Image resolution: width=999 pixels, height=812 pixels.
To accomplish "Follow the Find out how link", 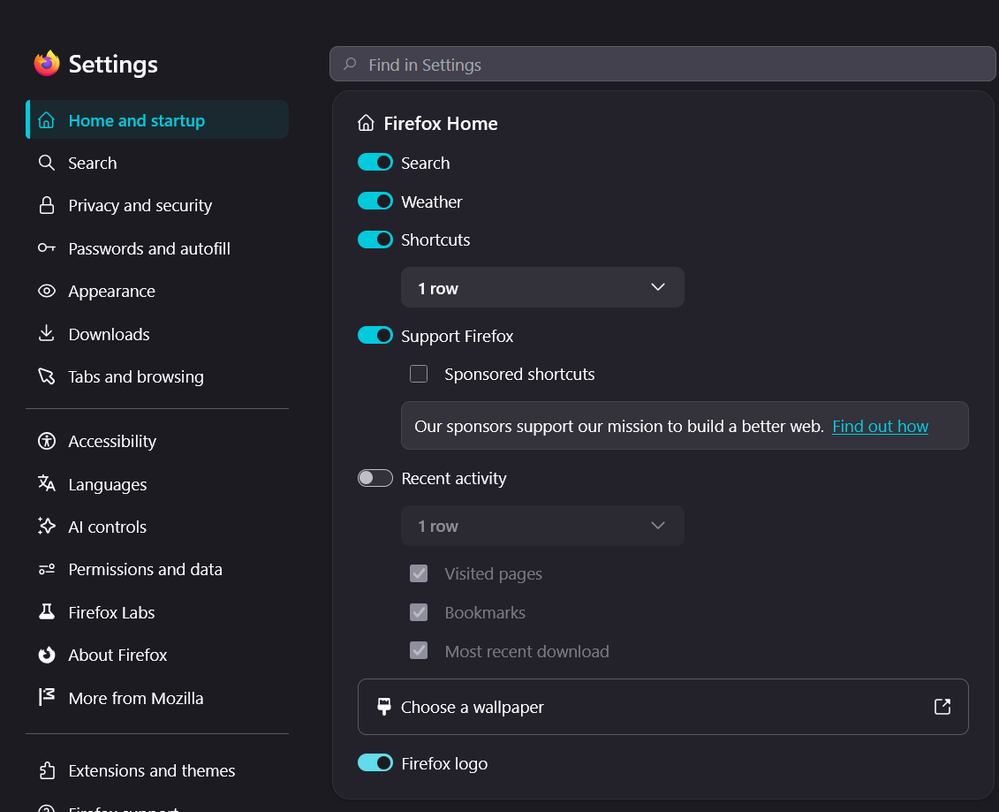I will (x=880, y=426).
